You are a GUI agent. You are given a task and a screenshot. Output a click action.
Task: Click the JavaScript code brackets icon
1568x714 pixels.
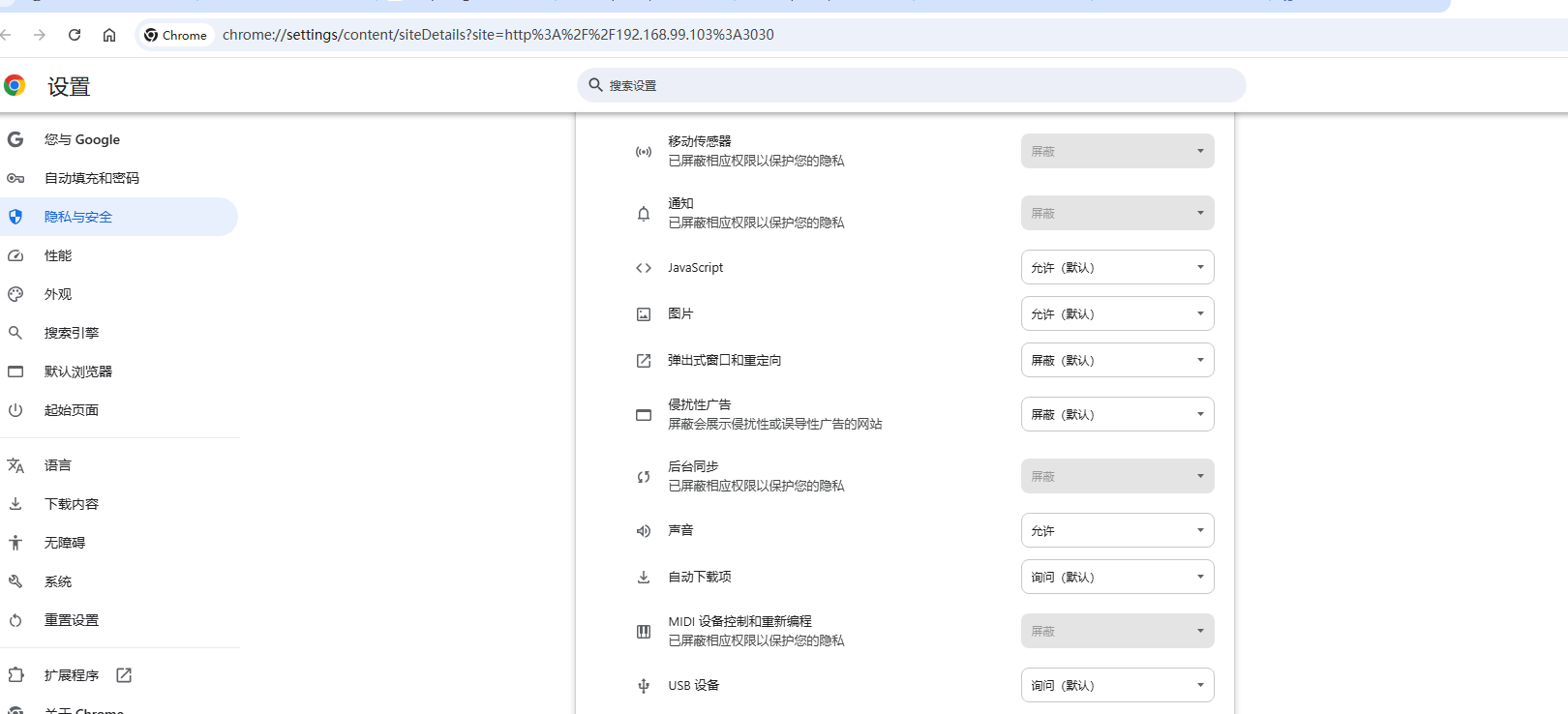pos(644,268)
